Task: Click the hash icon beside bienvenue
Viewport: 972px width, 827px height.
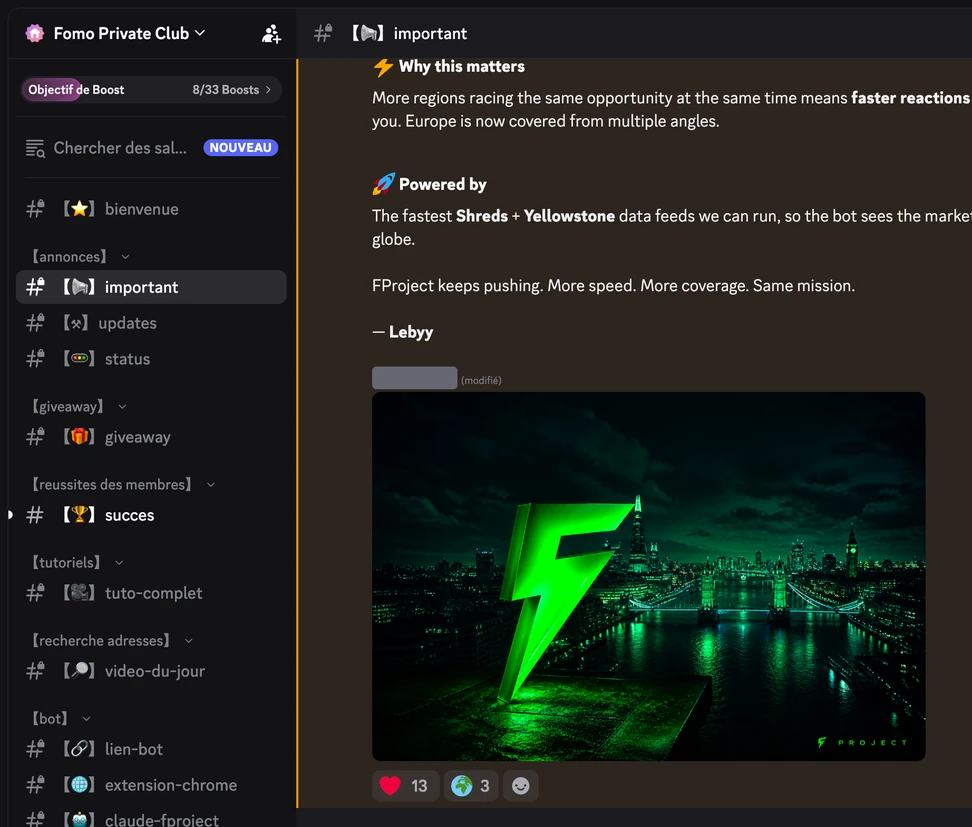Action: [x=35, y=209]
